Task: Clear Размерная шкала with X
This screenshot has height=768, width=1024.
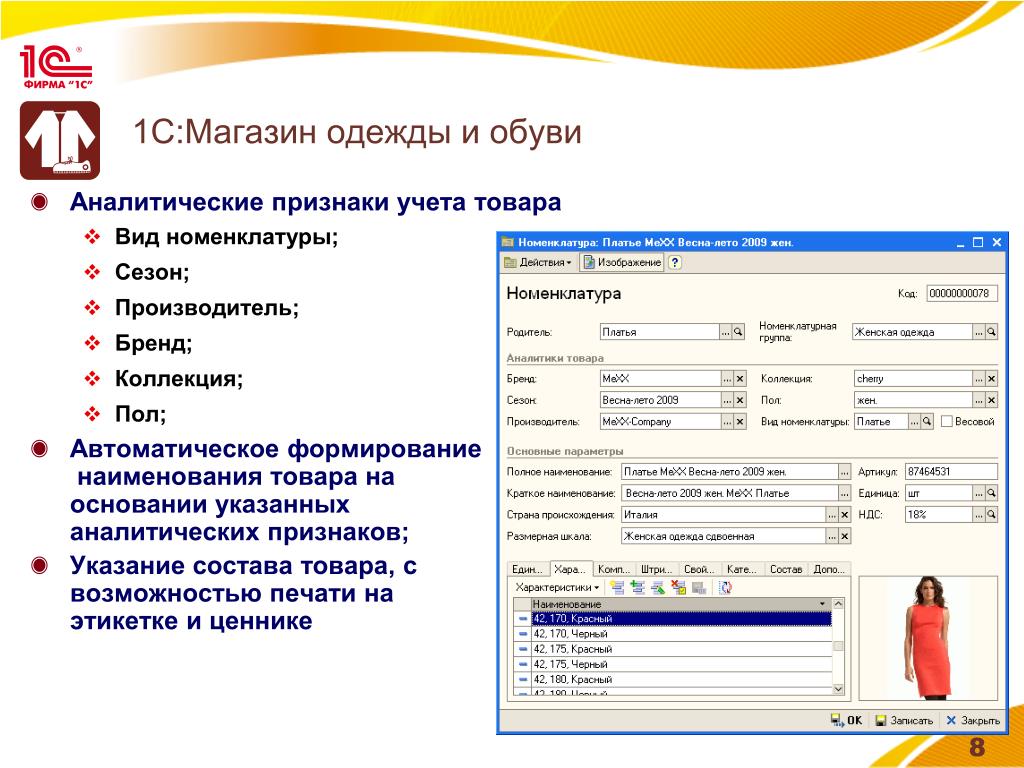Action: click(844, 536)
